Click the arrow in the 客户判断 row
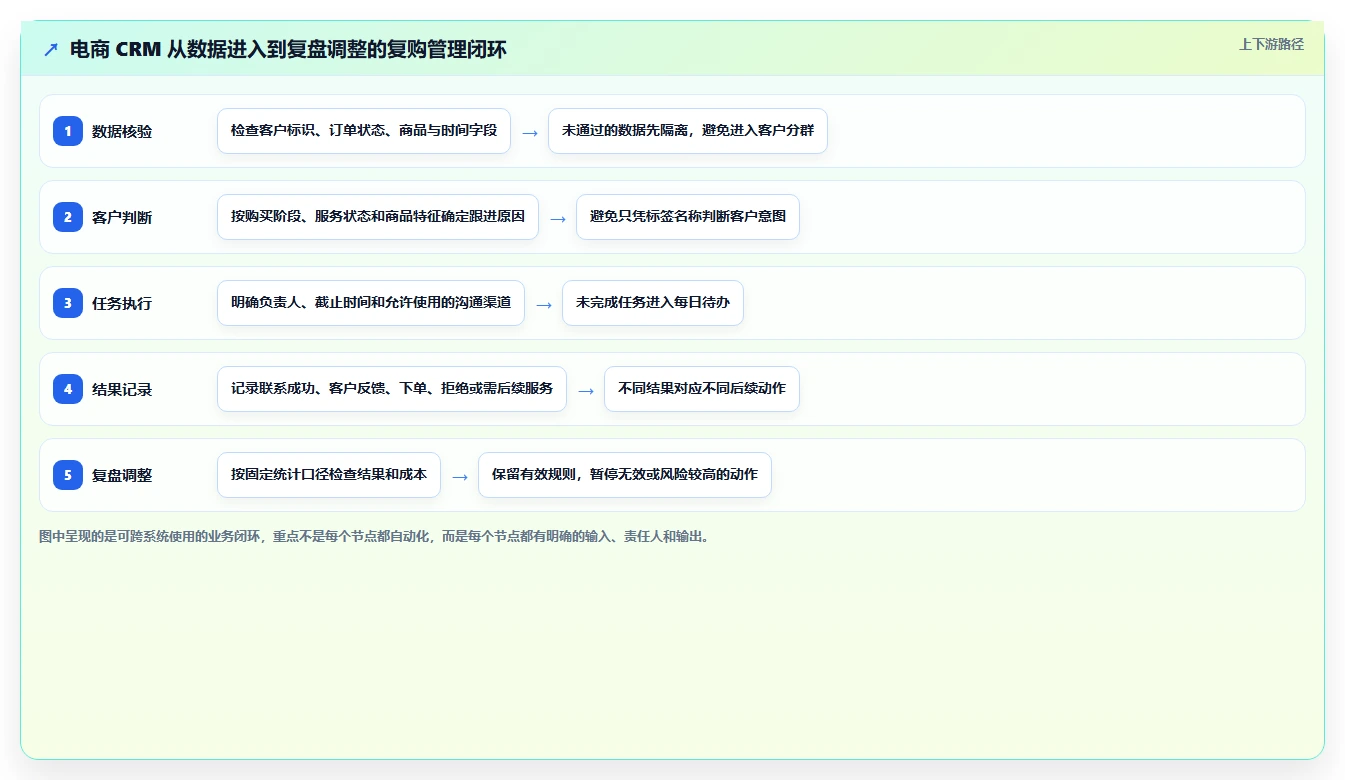1345x780 pixels. 558,218
